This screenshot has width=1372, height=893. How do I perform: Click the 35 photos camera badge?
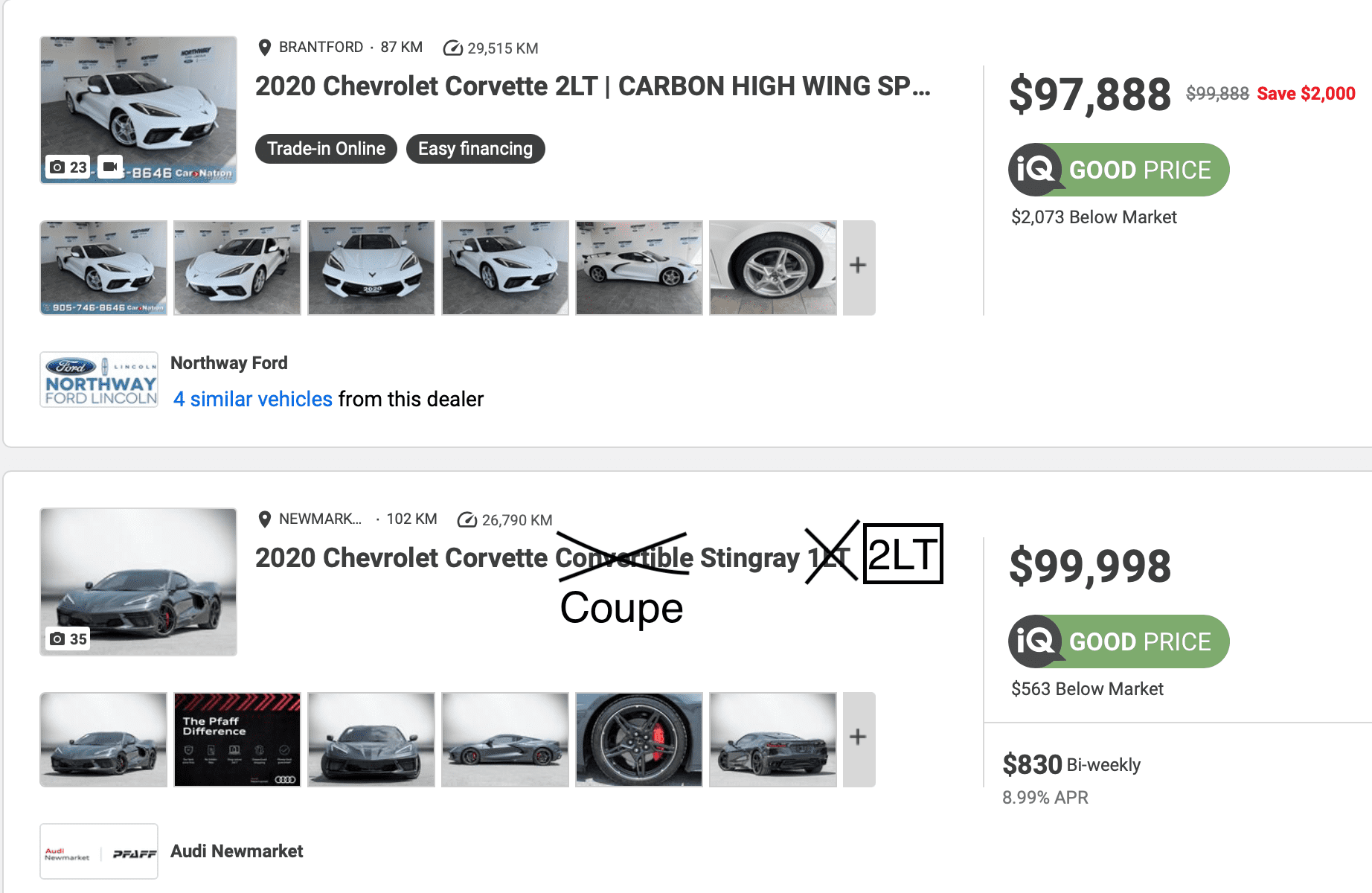[x=68, y=638]
